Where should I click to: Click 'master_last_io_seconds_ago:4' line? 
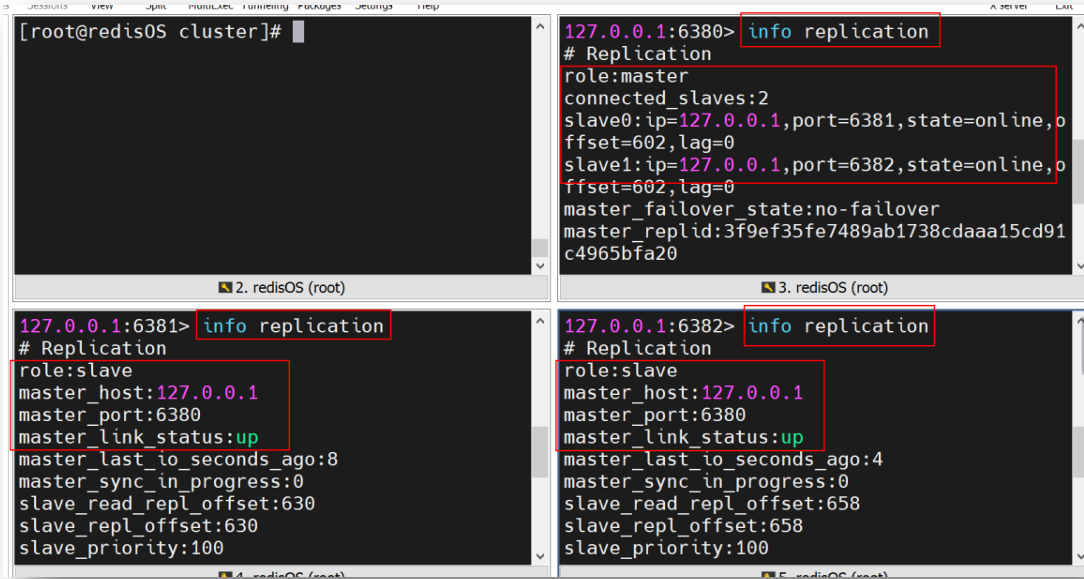tap(723, 459)
